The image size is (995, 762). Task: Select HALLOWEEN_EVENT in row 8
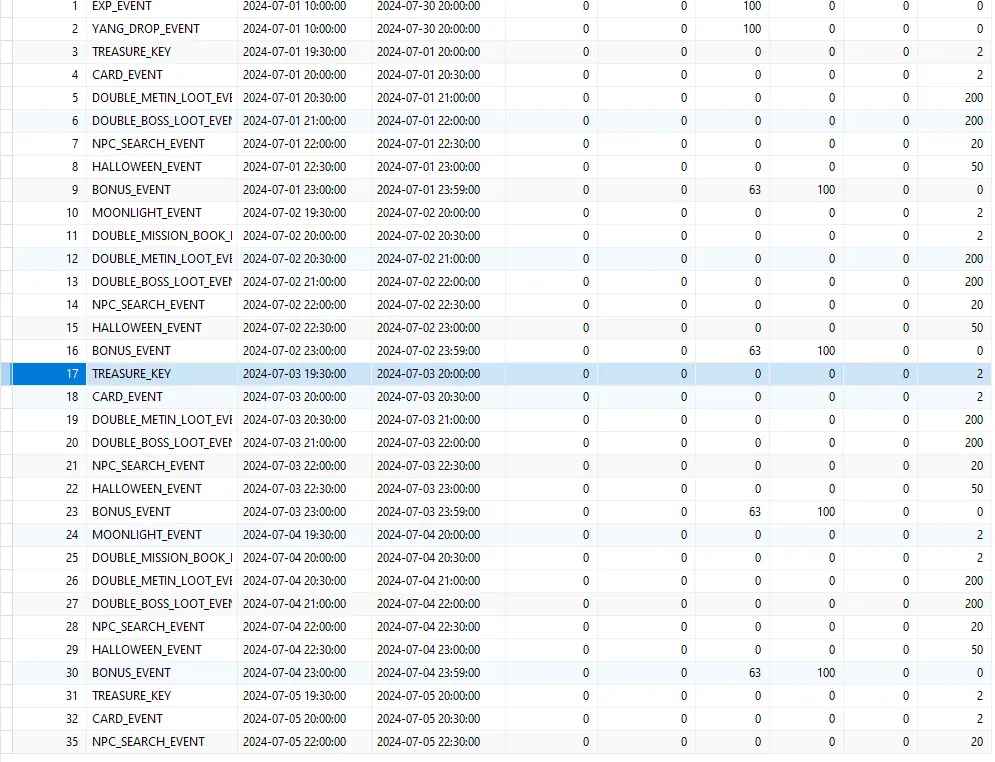pos(146,167)
